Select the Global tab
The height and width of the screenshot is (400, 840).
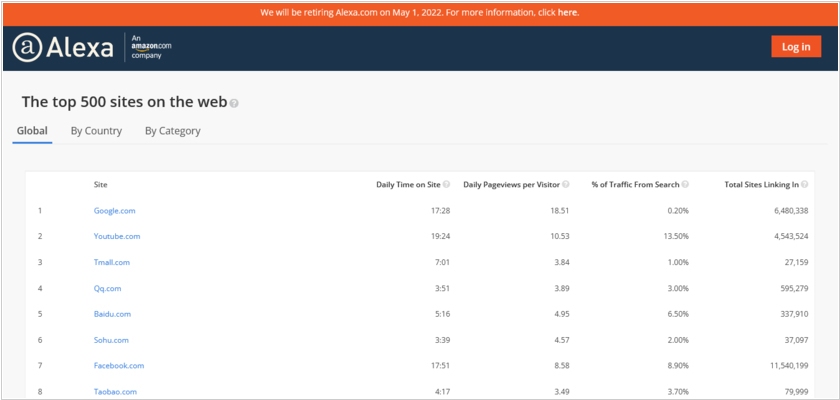pos(32,131)
